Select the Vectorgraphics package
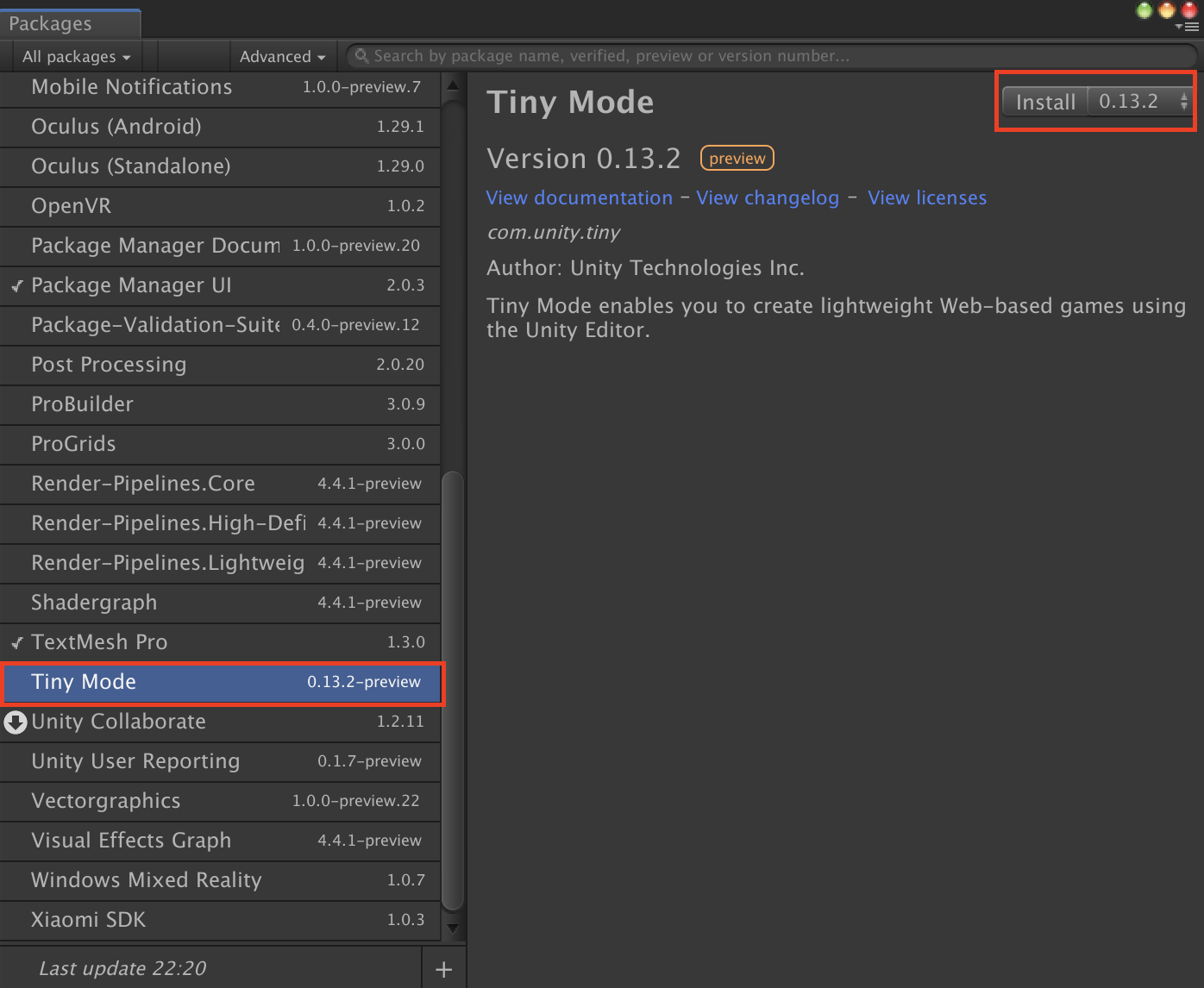This screenshot has width=1204, height=988. (220, 801)
